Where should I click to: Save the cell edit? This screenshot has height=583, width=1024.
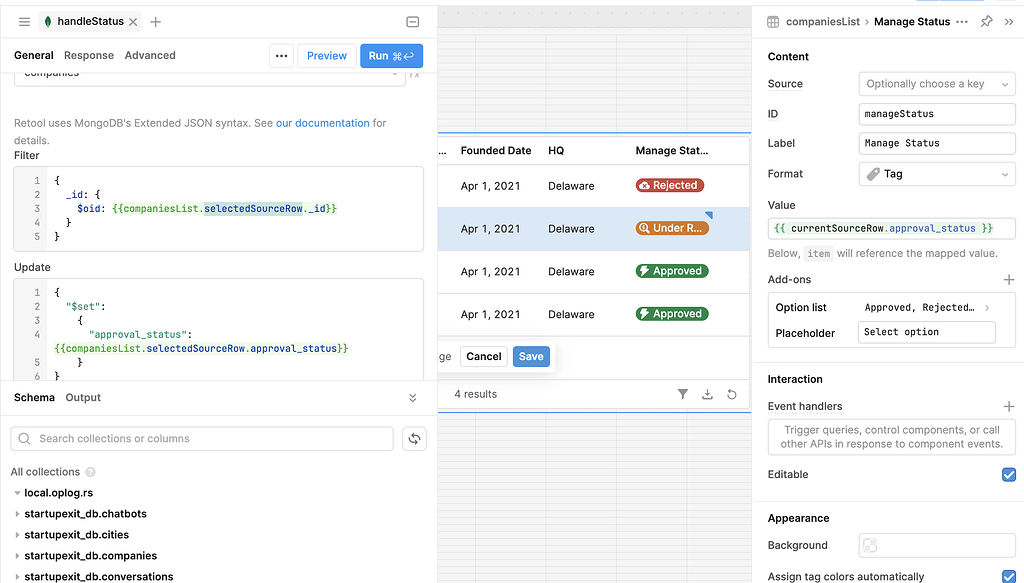(531, 356)
